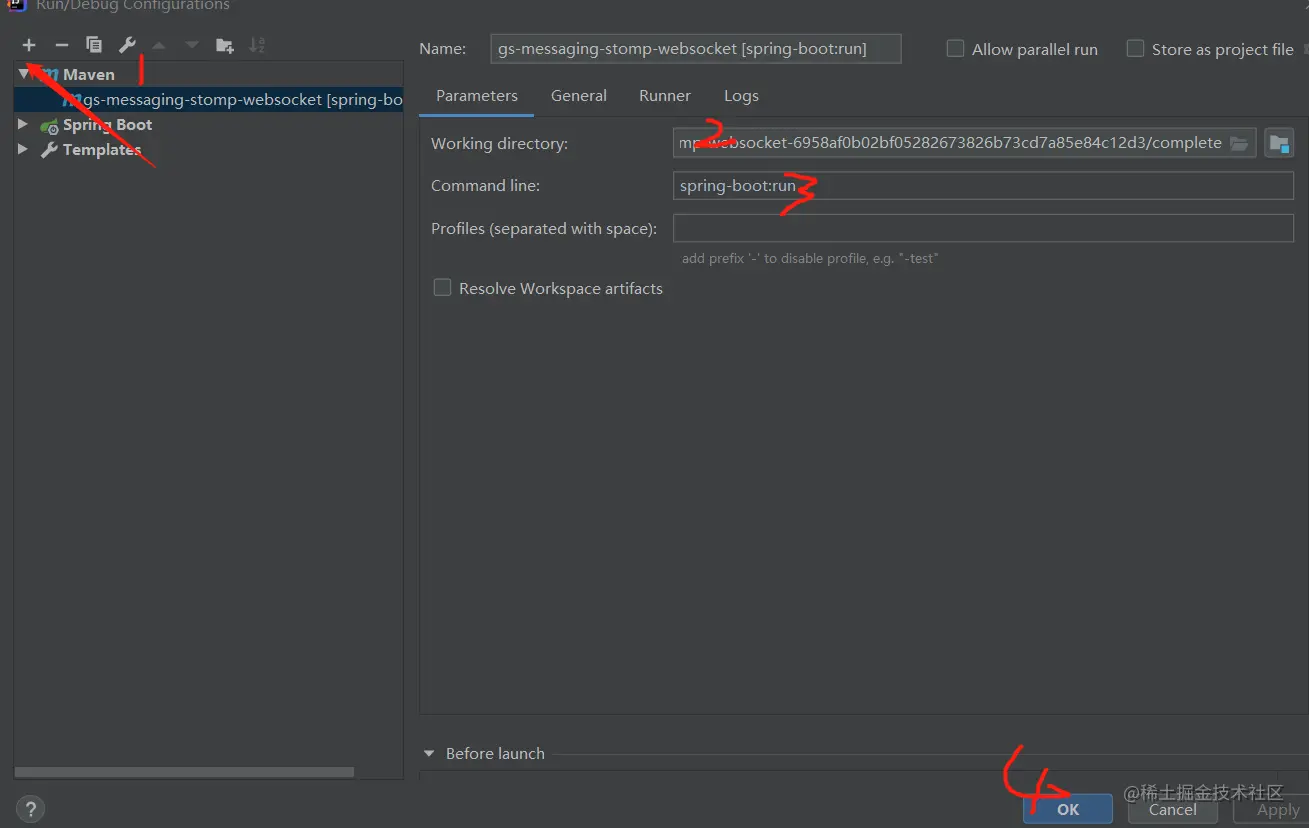
Task: Edit the configuration Name field
Action: (x=696, y=49)
